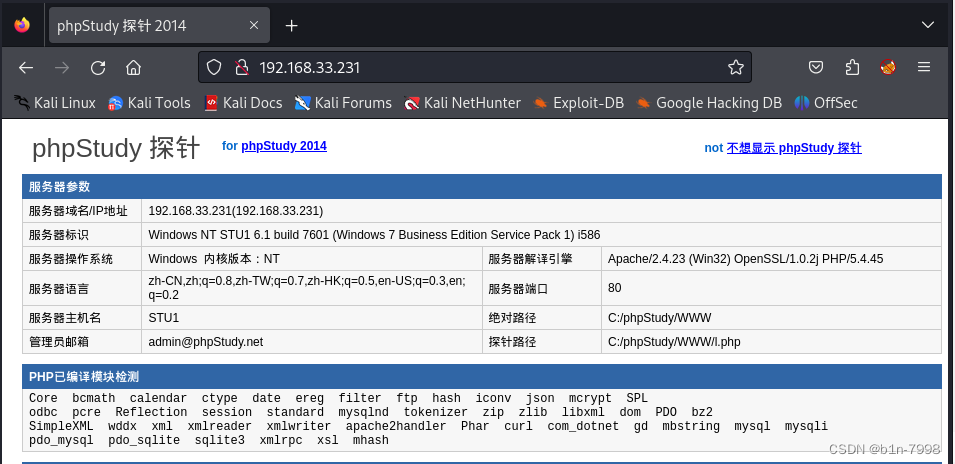Follow the phpStudy 2014 hyperlink
The width and height of the screenshot is (955, 464).
[x=284, y=146]
